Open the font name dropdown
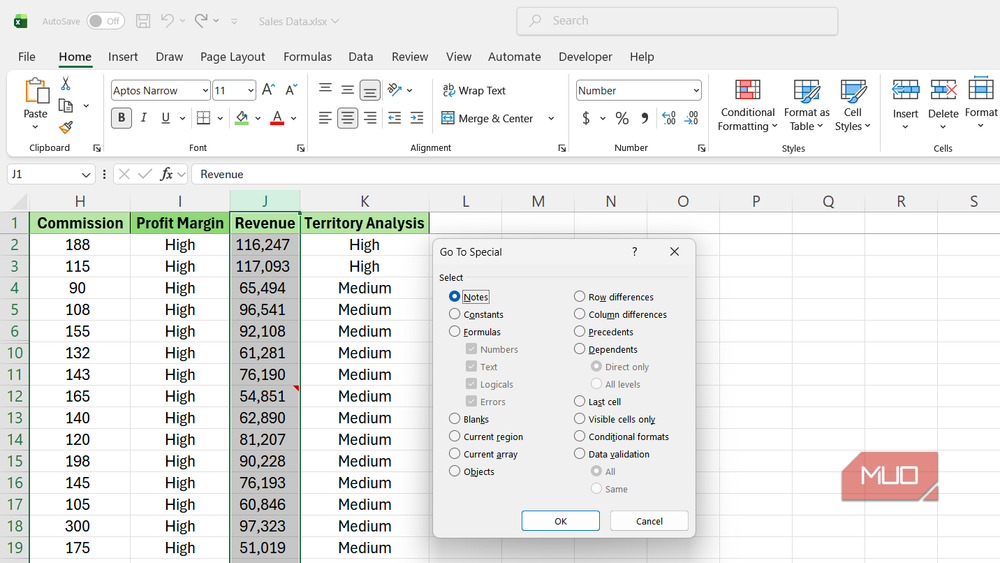Screen dimensions: 1000x563 tap(205, 91)
